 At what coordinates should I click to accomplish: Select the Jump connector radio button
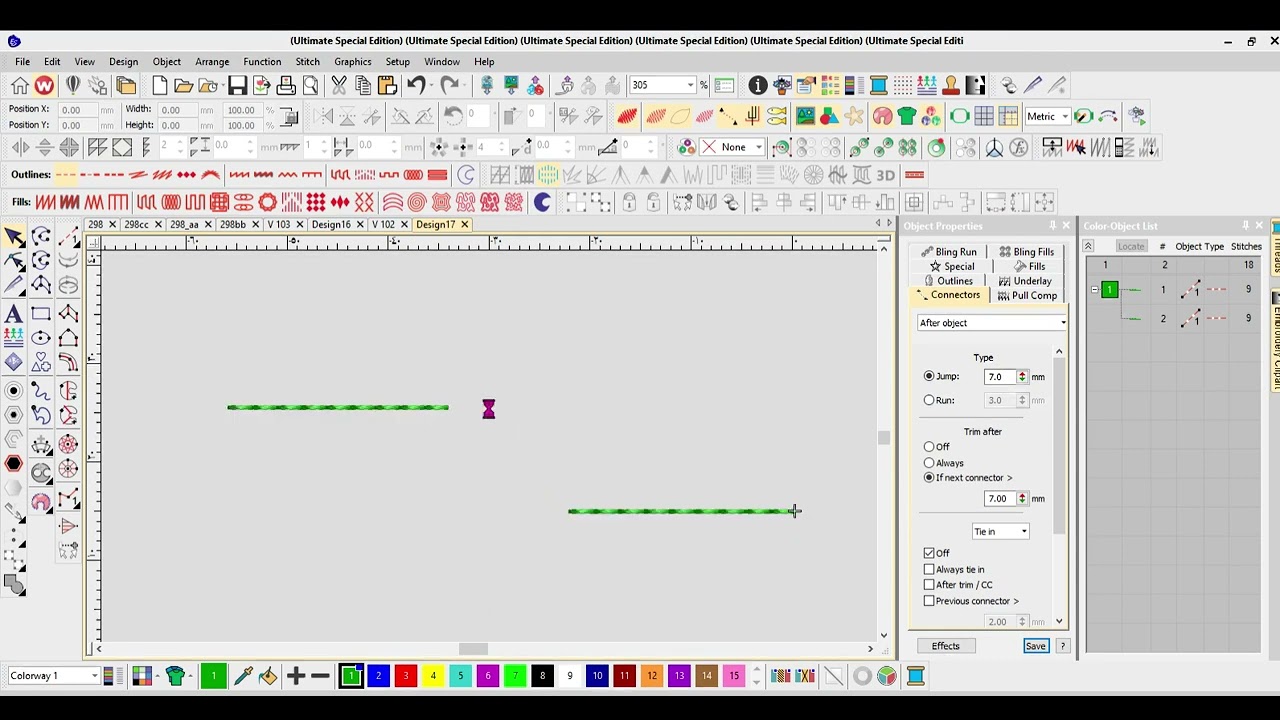click(x=929, y=376)
